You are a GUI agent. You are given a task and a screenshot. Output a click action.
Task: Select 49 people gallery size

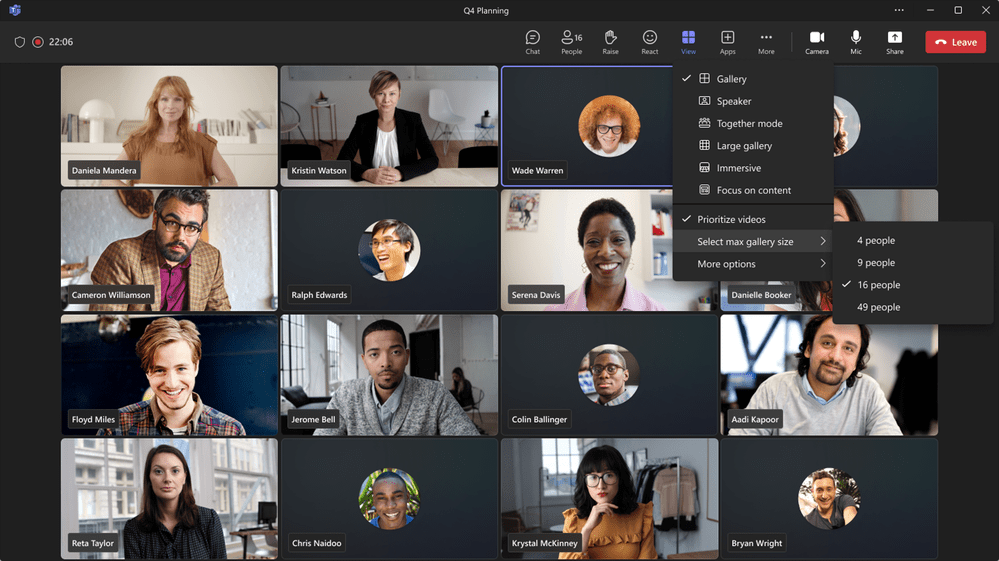(878, 307)
